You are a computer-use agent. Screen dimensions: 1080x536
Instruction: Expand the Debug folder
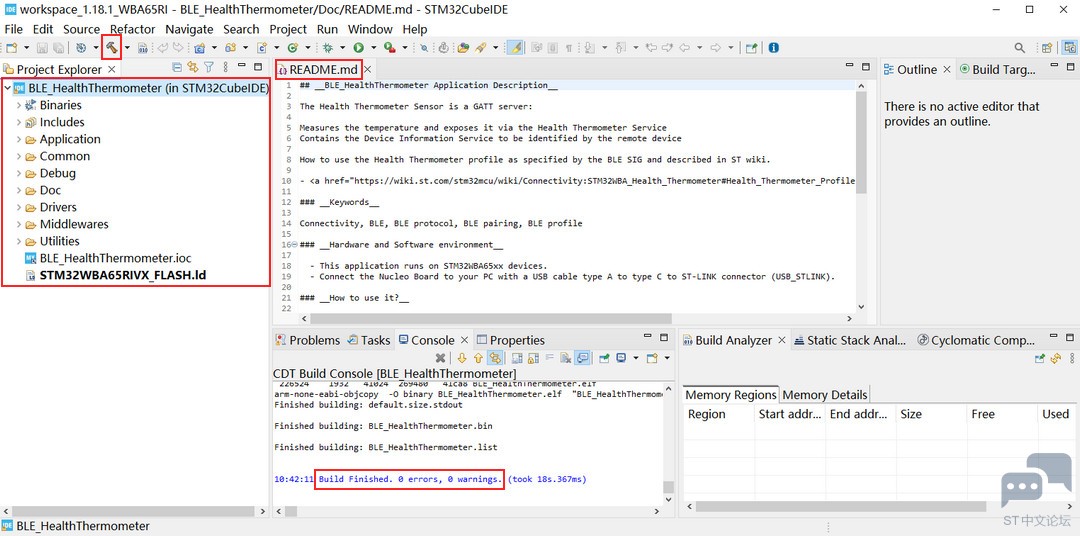(19, 173)
